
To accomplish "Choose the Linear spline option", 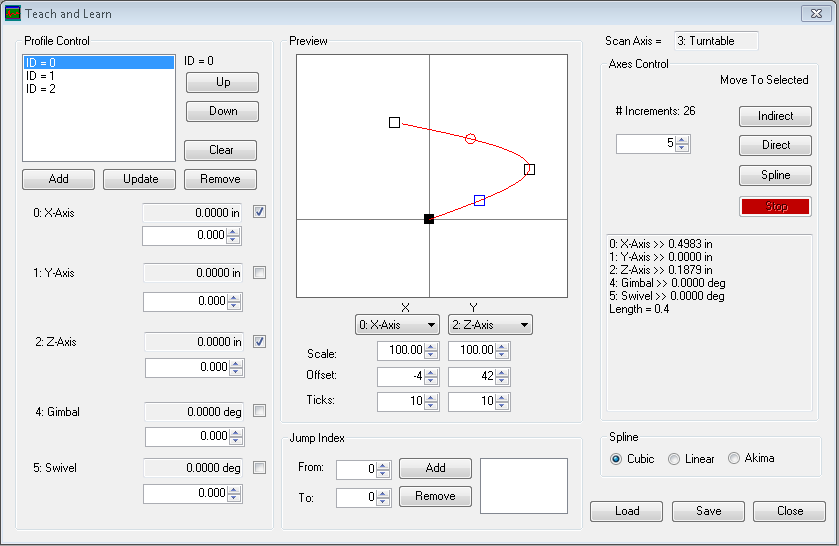I will pyautogui.click(x=674, y=459).
